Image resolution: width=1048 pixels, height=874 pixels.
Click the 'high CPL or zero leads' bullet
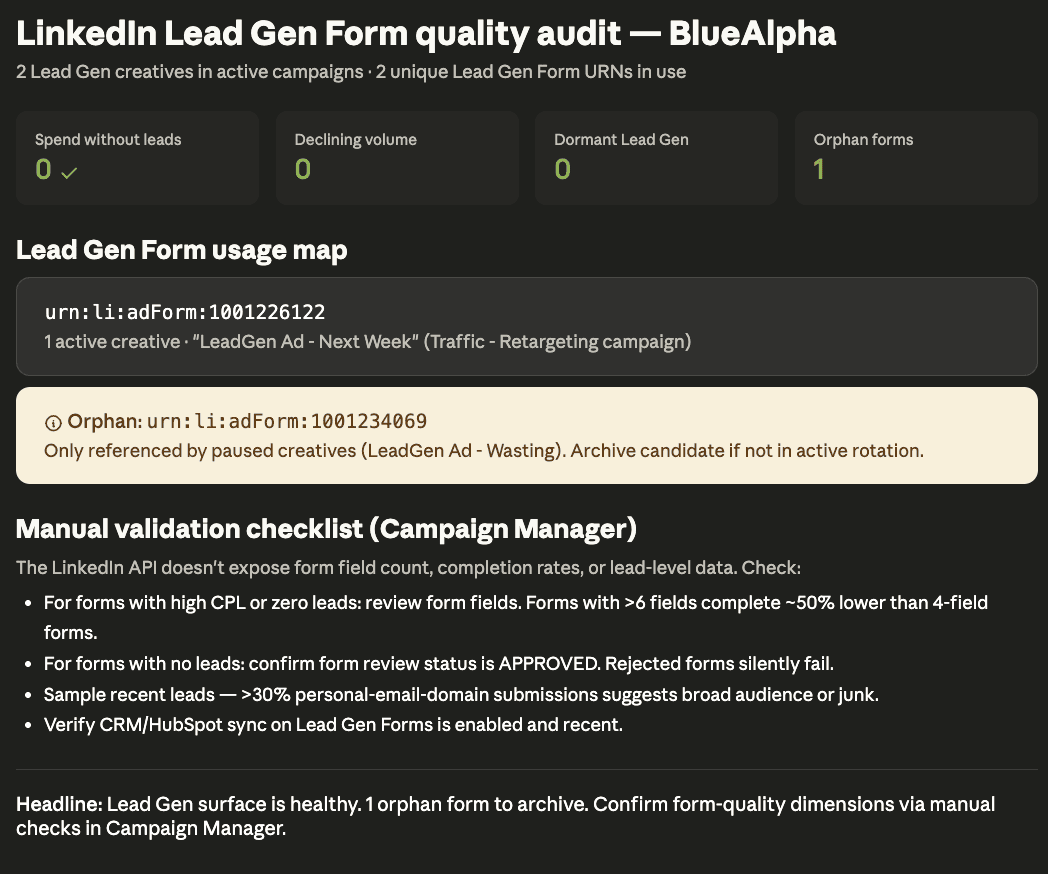coord(515,617)
